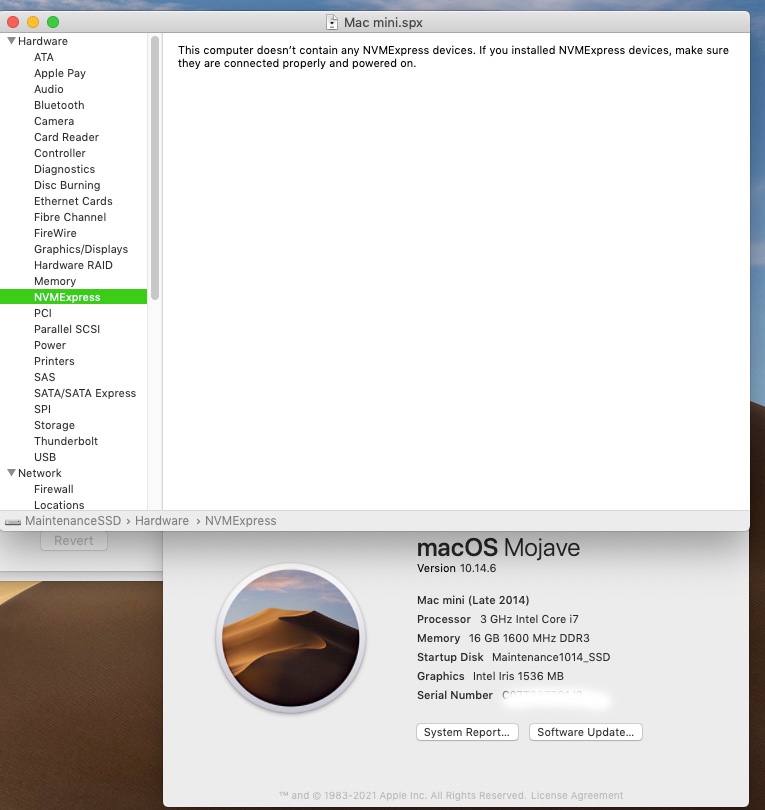Select SAS in the hardware list

[x=44, y=377]
